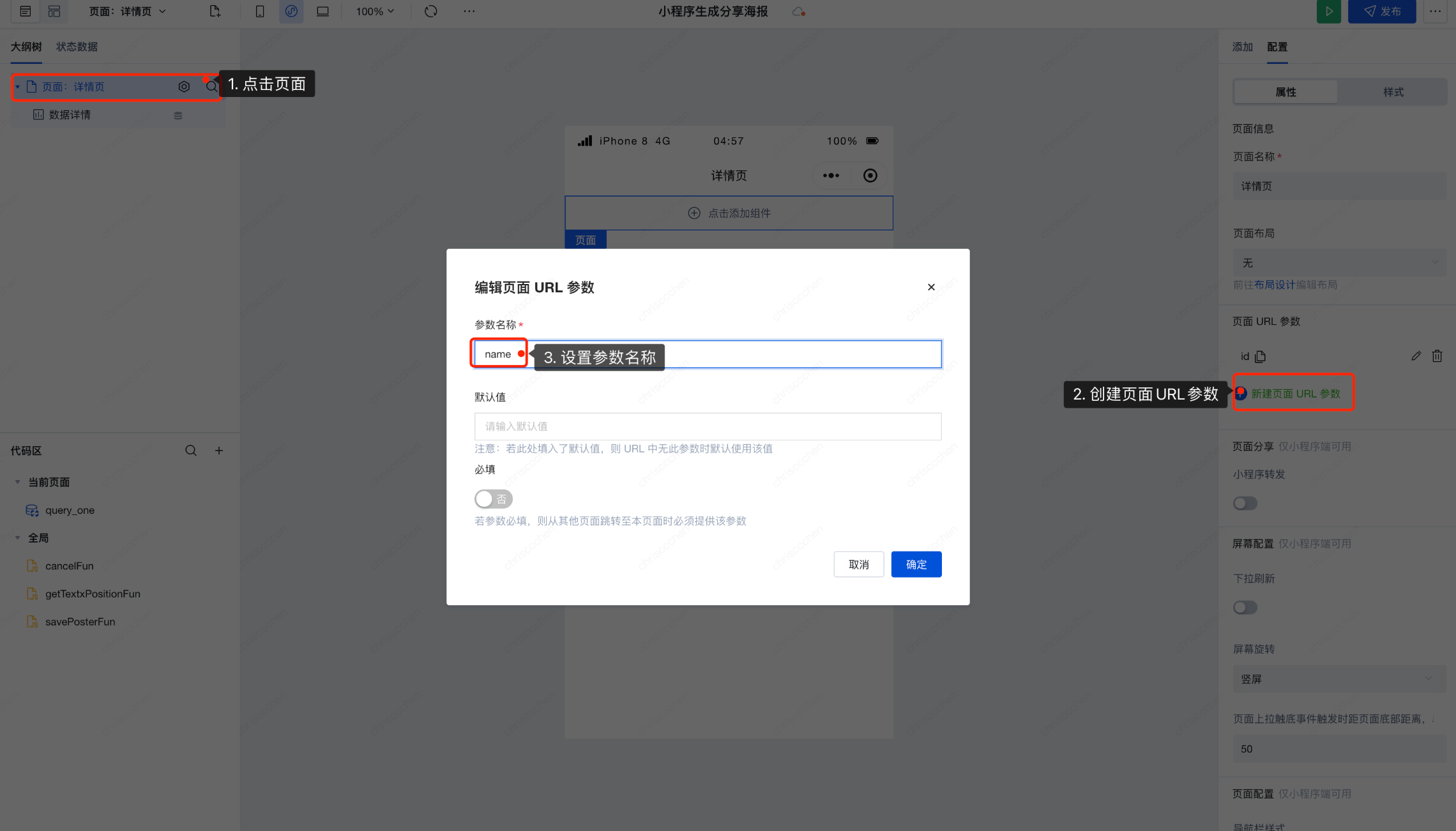Select the mobile phone device view icon
Image resolution: width=1456 pixels, height=831 pixels.
pyautogui.click(x=260, y=11)
